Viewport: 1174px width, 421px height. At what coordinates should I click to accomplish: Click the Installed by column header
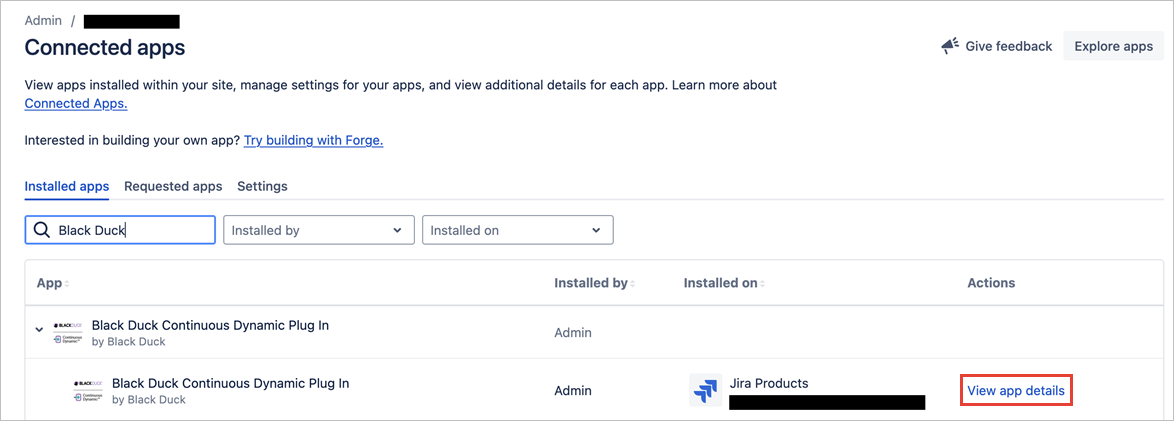pyautogui.click(x=591, y=283)
